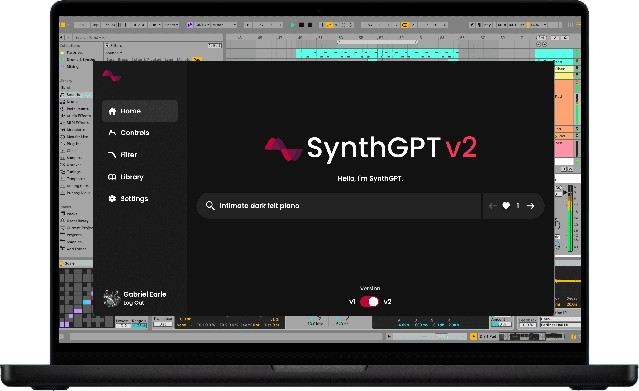Screen dimensions: 639x391
Task: Click the magnifier search icon
Action: click(x=210, y=205)
